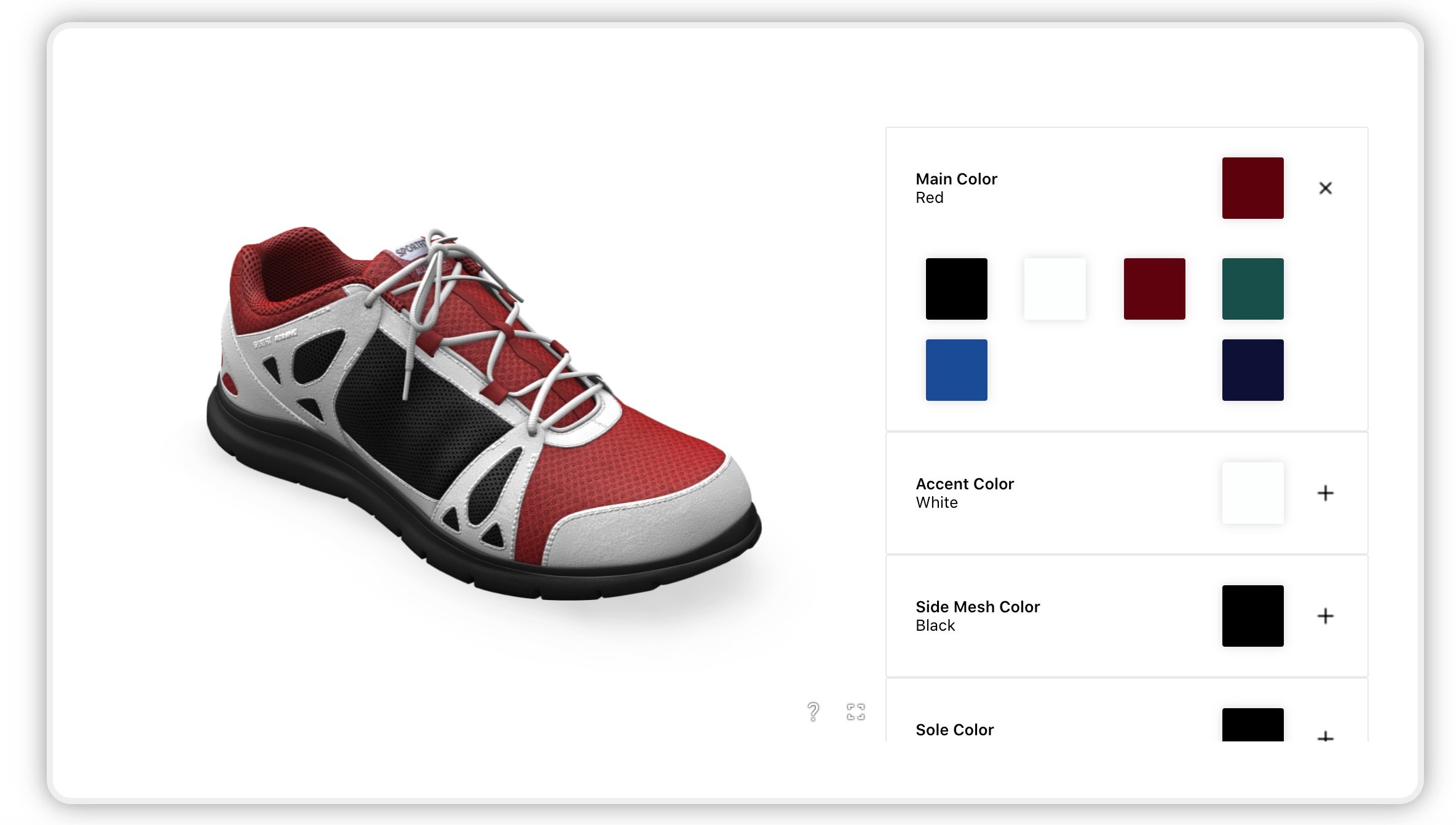Select the navy blue color swatch
1456x825 pixels.
click(1253, 370)
